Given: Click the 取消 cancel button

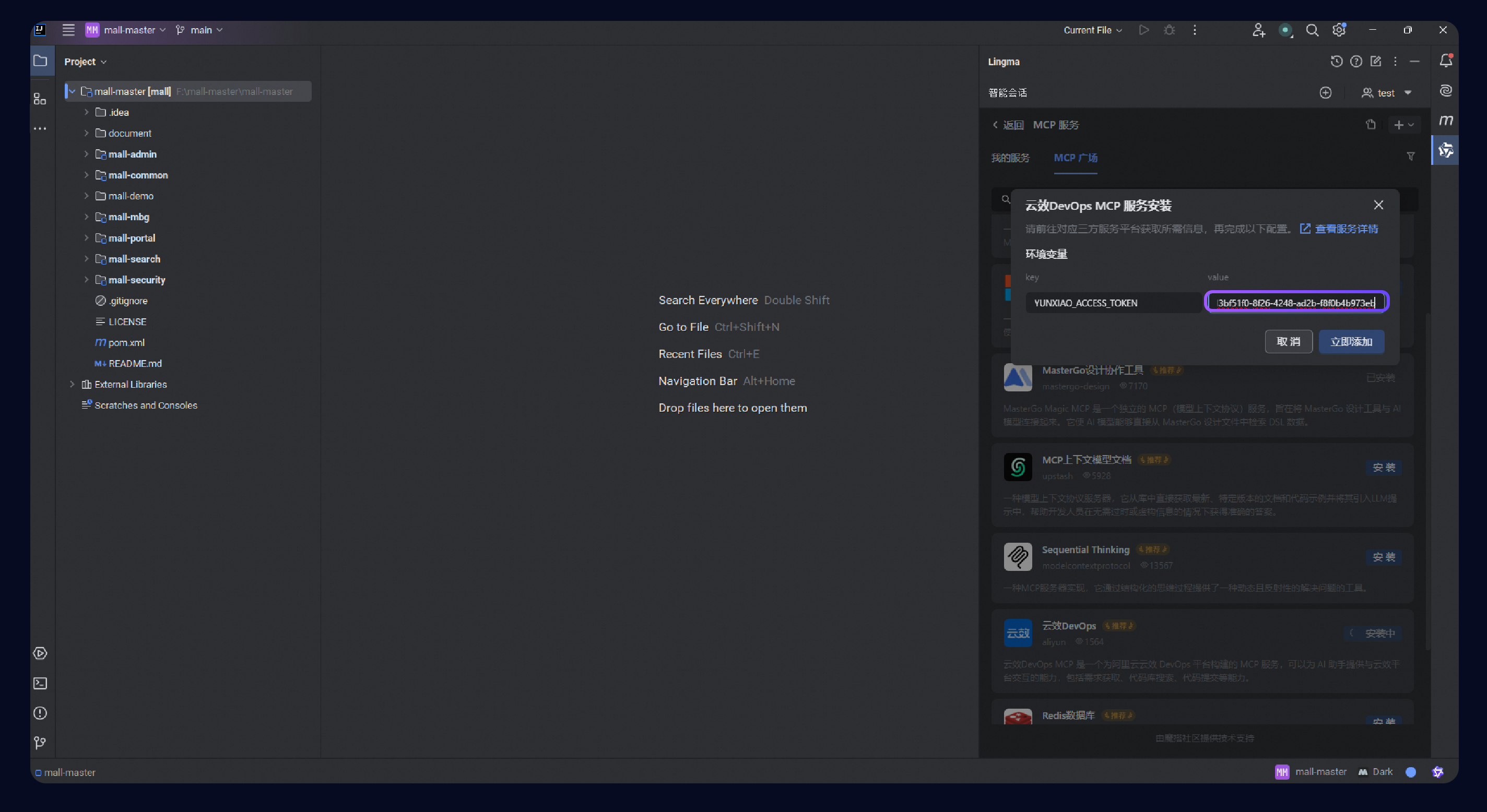Looking at the screenshot, I should pos(1289,342).
